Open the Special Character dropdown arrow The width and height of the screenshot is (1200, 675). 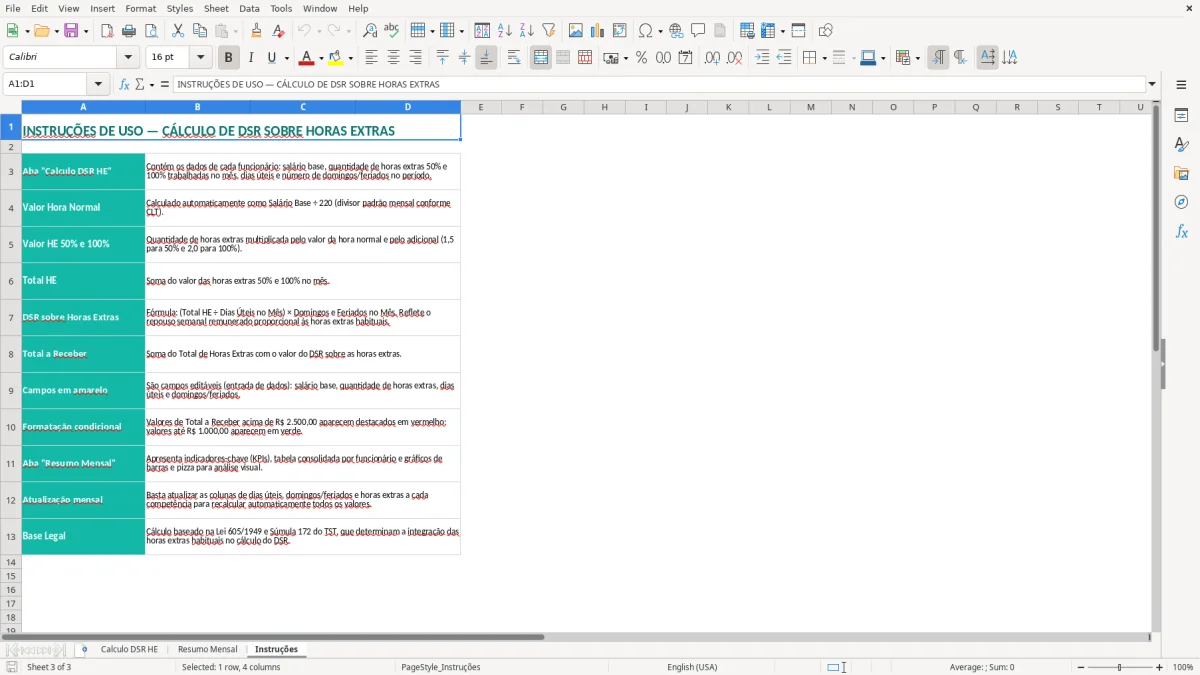tap(660, 31)
